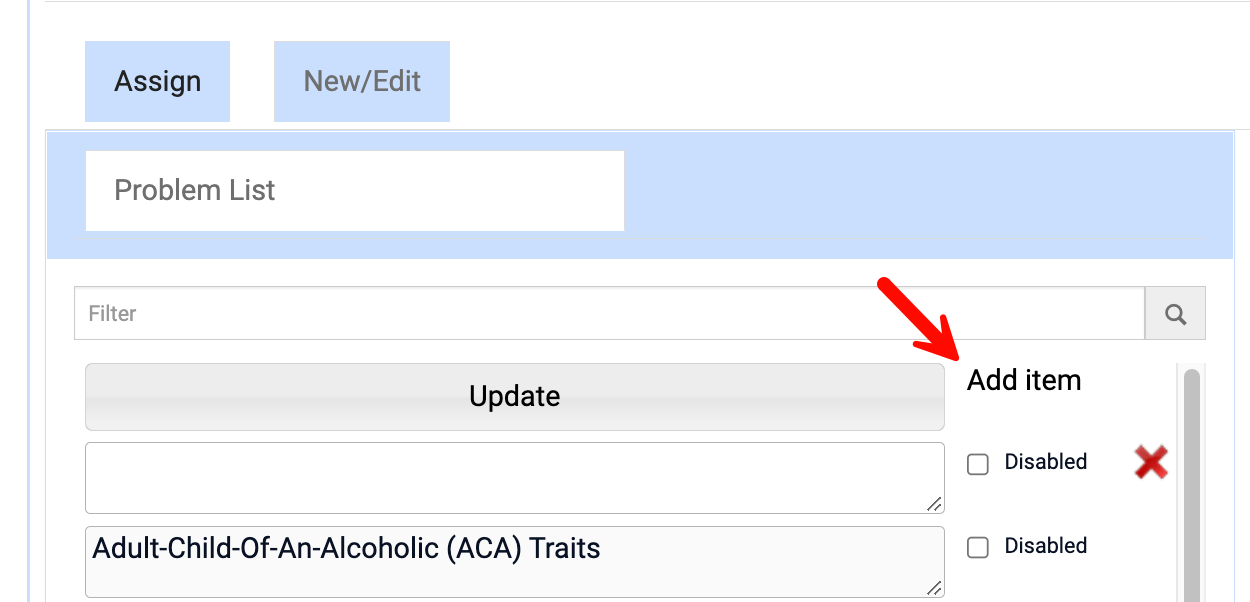Open the Problem List selector

click(355, 191)
